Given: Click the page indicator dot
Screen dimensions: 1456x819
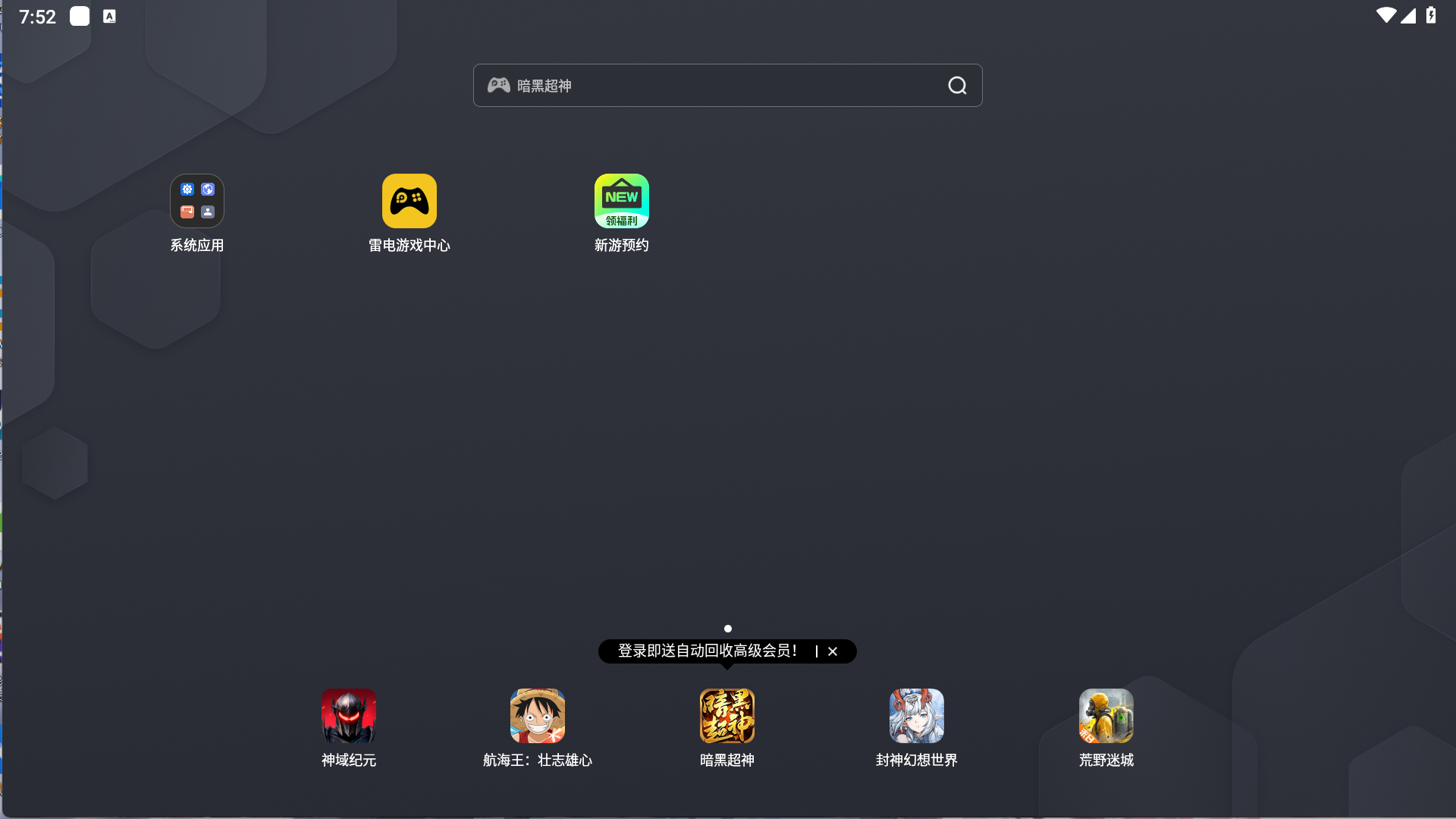Looking at the screenshot, I should point(728,629).
